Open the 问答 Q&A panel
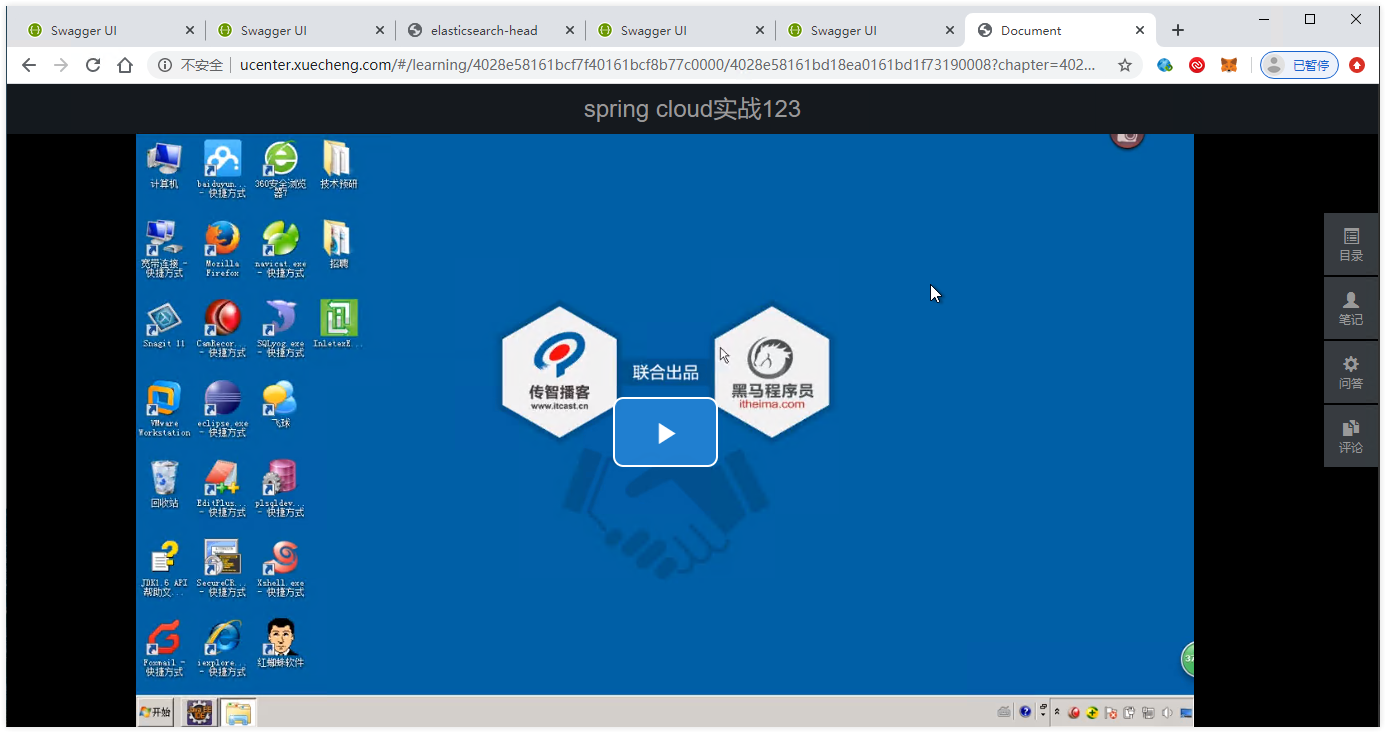 click(1351, 372)
